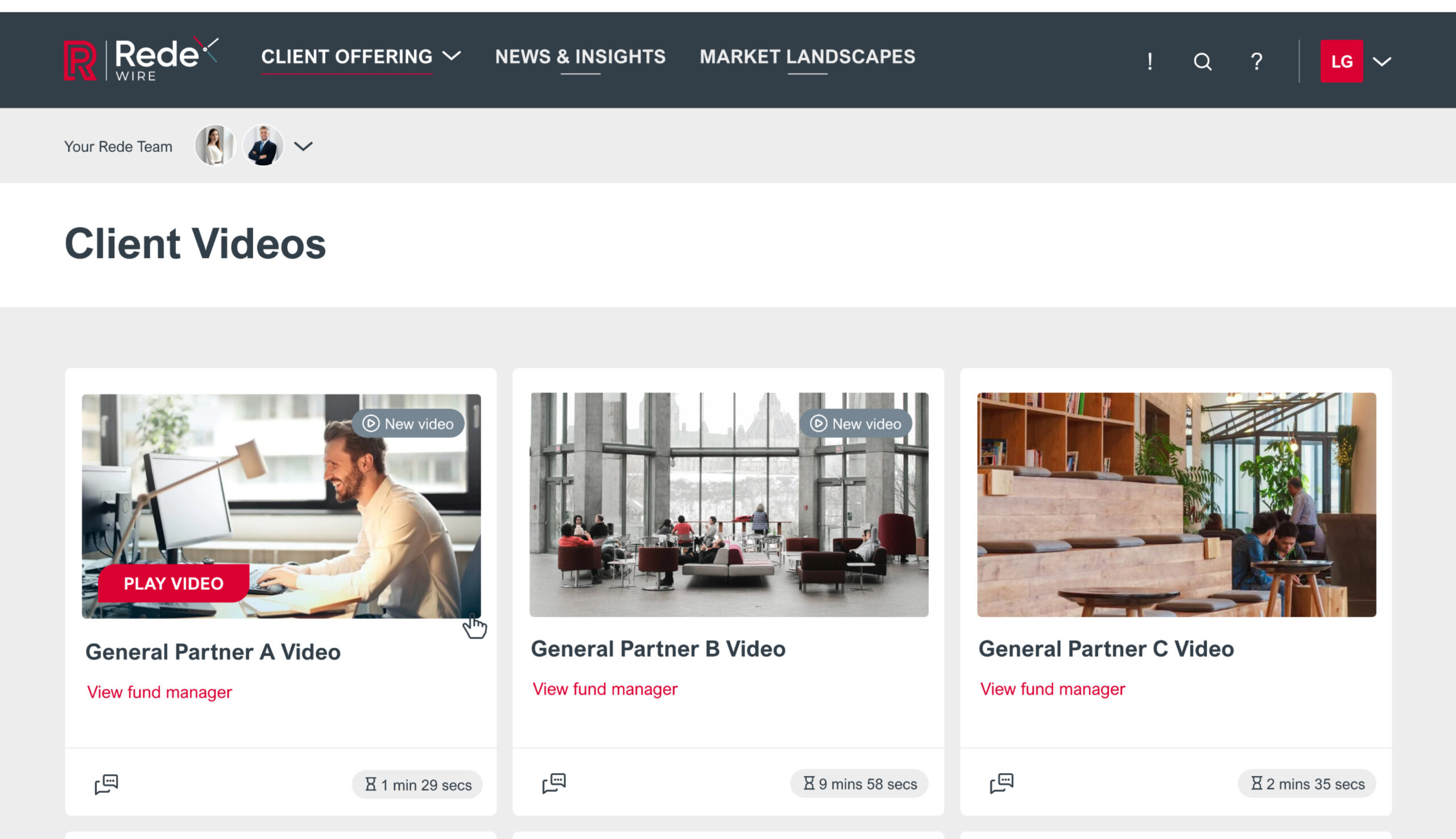
Task: Open General Partner B Video title
Action: click(657, 649)
